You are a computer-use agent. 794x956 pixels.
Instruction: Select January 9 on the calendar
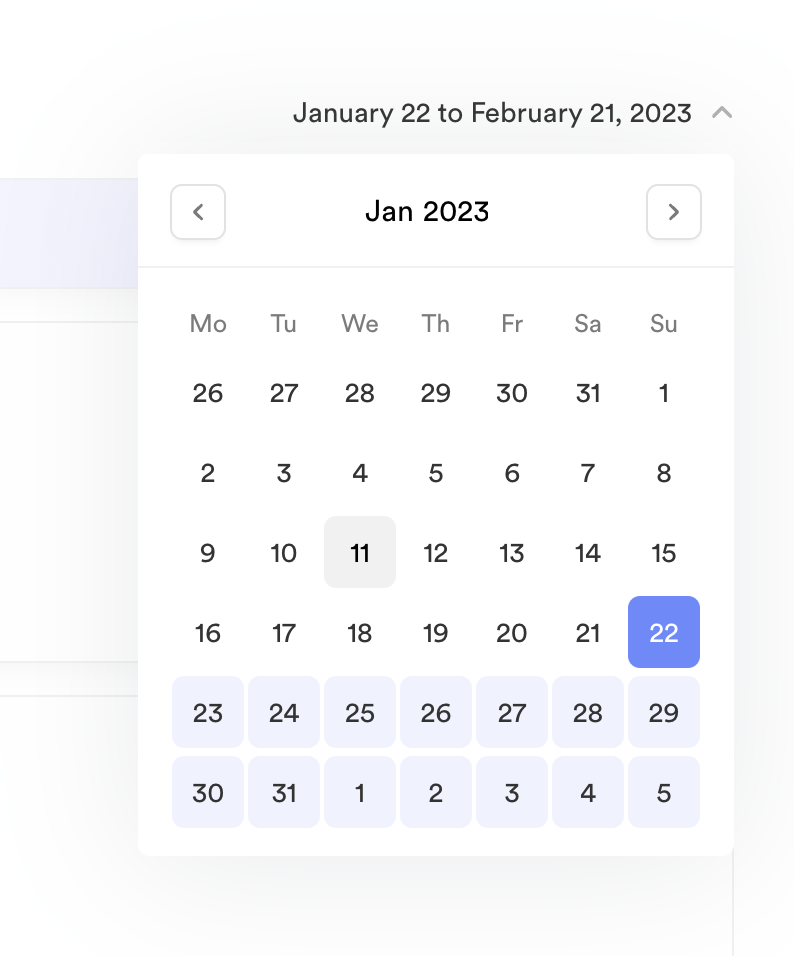pyautogui.click(x=208, y=552)
